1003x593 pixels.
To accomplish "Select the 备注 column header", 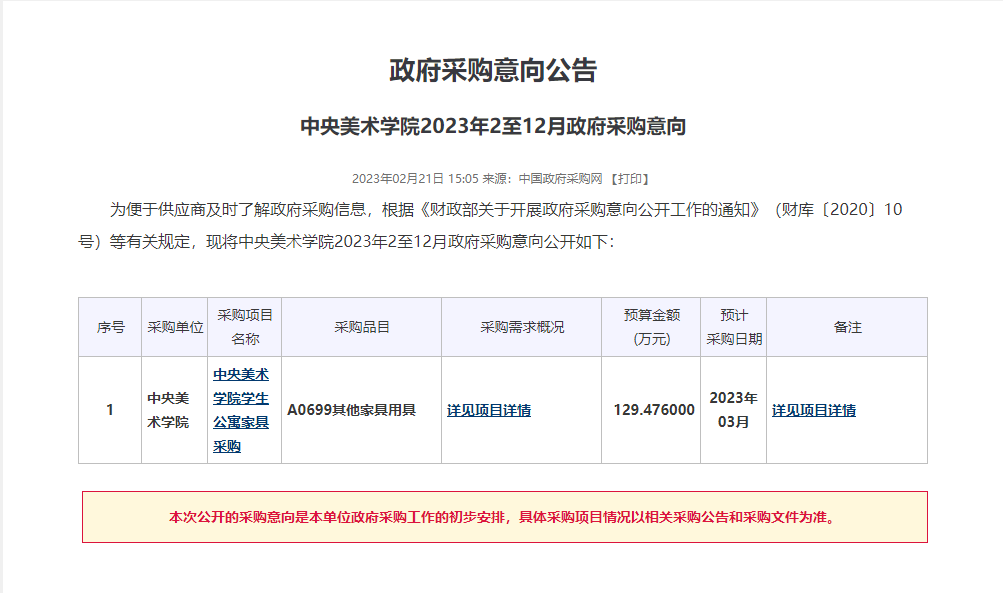I will 847,327.
